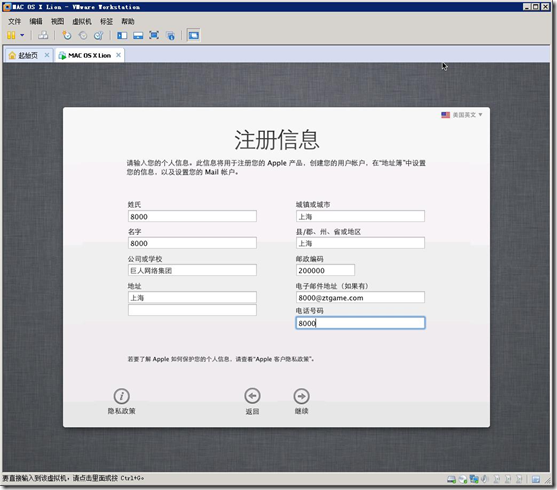Open the 文件 menu
Viewport: 557px width, 490px height.
click(x=15, y=22)
